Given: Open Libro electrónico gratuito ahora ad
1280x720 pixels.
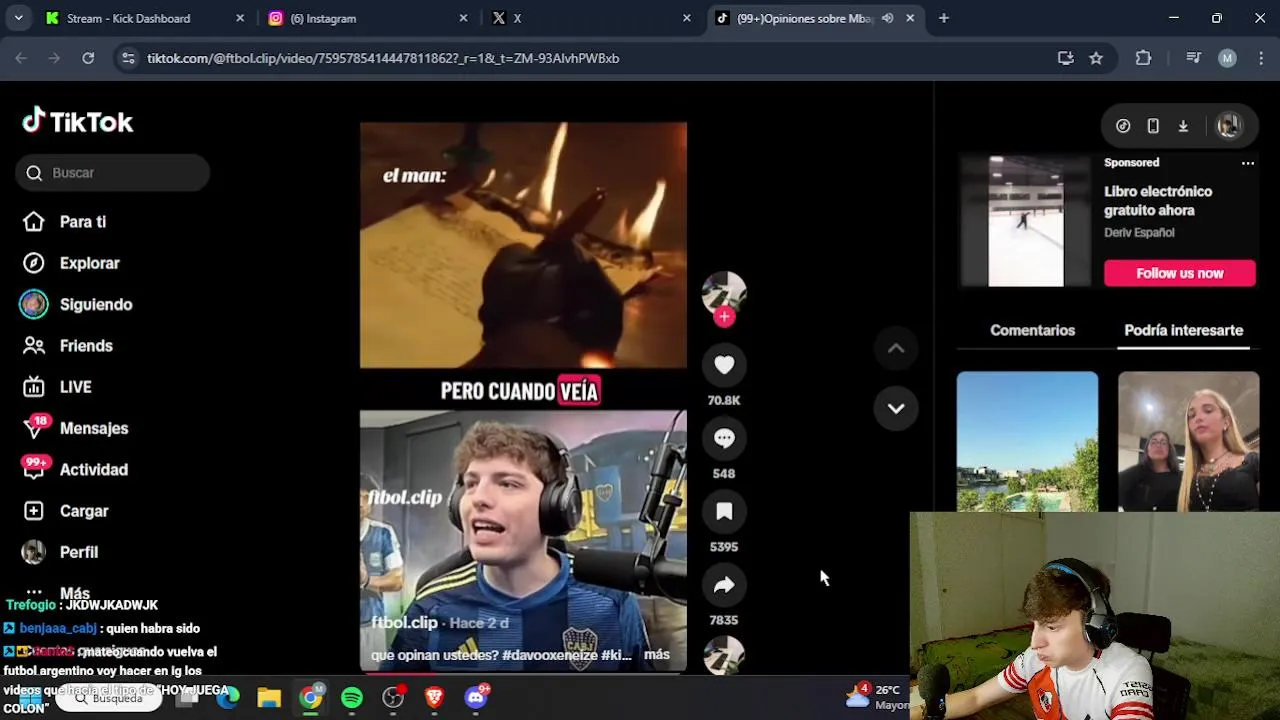Looking at the screenshot, I should point(1158,201).
